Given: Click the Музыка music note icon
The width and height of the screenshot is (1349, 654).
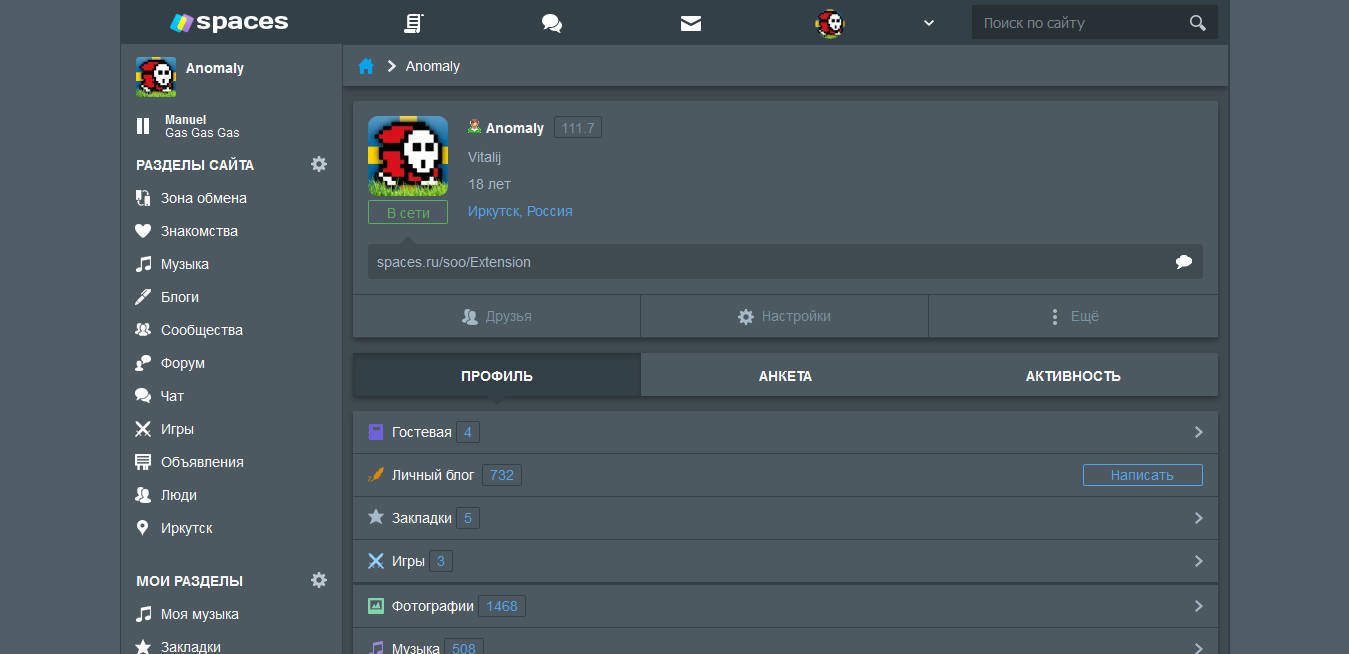Looking at the screenshot, I should click(x=143, y=263).
